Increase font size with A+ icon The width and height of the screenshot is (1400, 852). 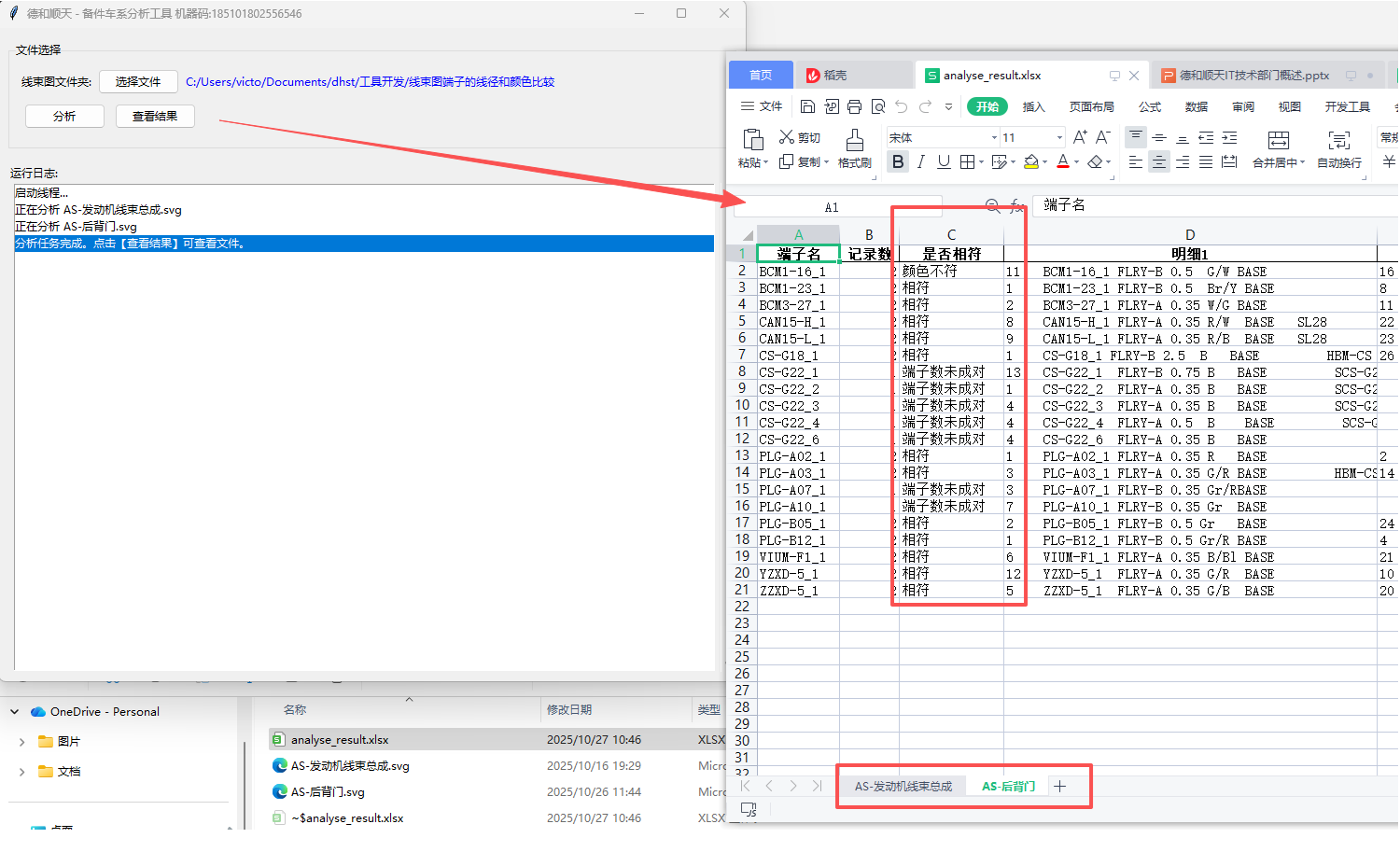[x=1080, y=137]
